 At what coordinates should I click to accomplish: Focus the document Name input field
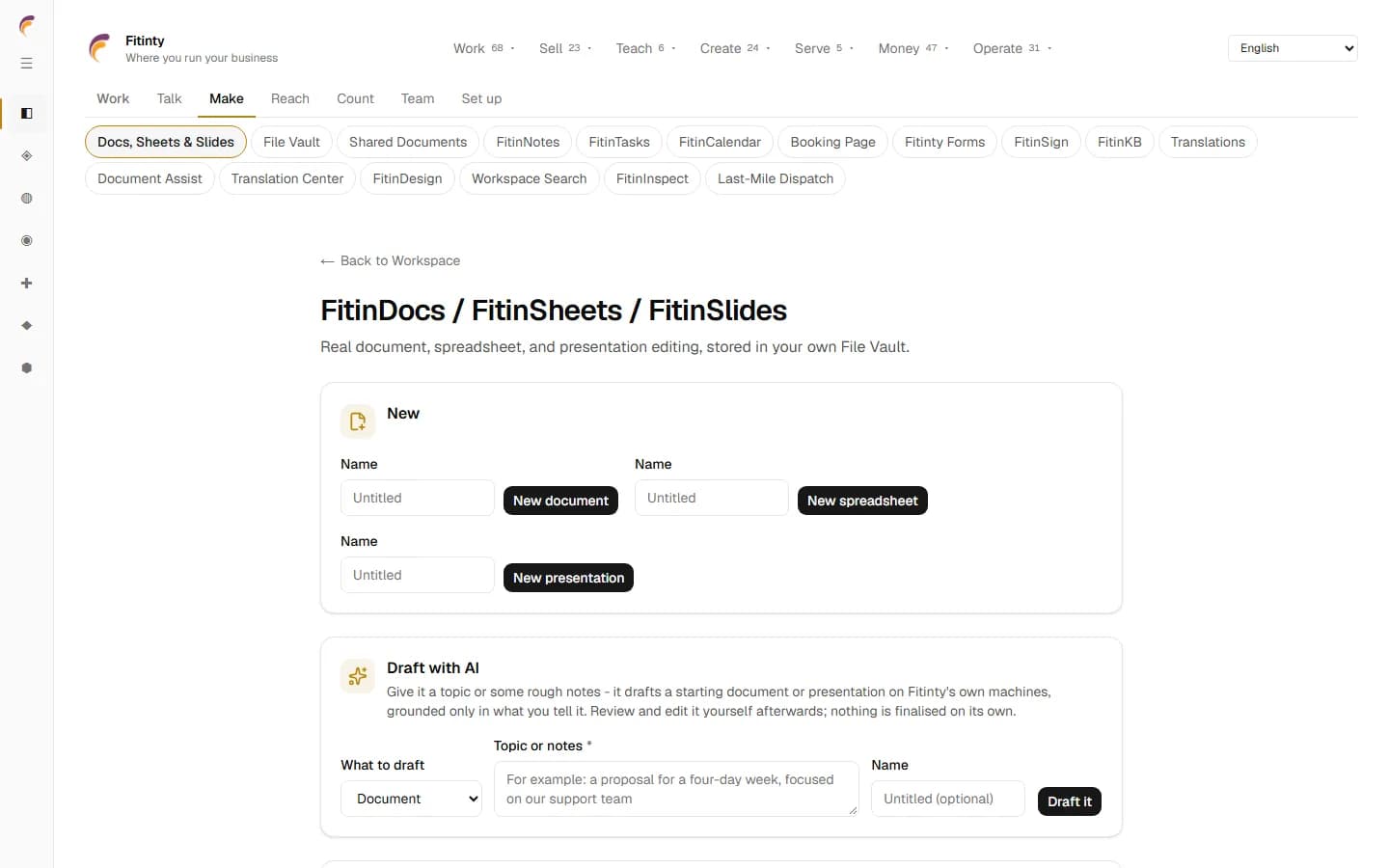click(418, 498)
